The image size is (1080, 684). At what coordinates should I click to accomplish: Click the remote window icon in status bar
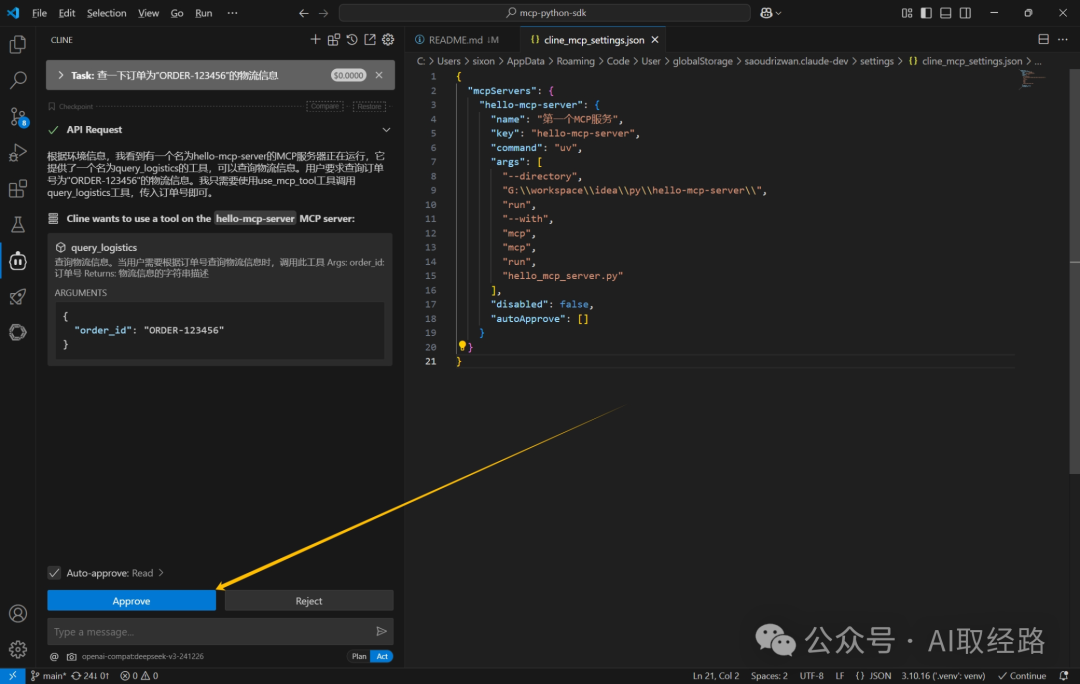12,676
